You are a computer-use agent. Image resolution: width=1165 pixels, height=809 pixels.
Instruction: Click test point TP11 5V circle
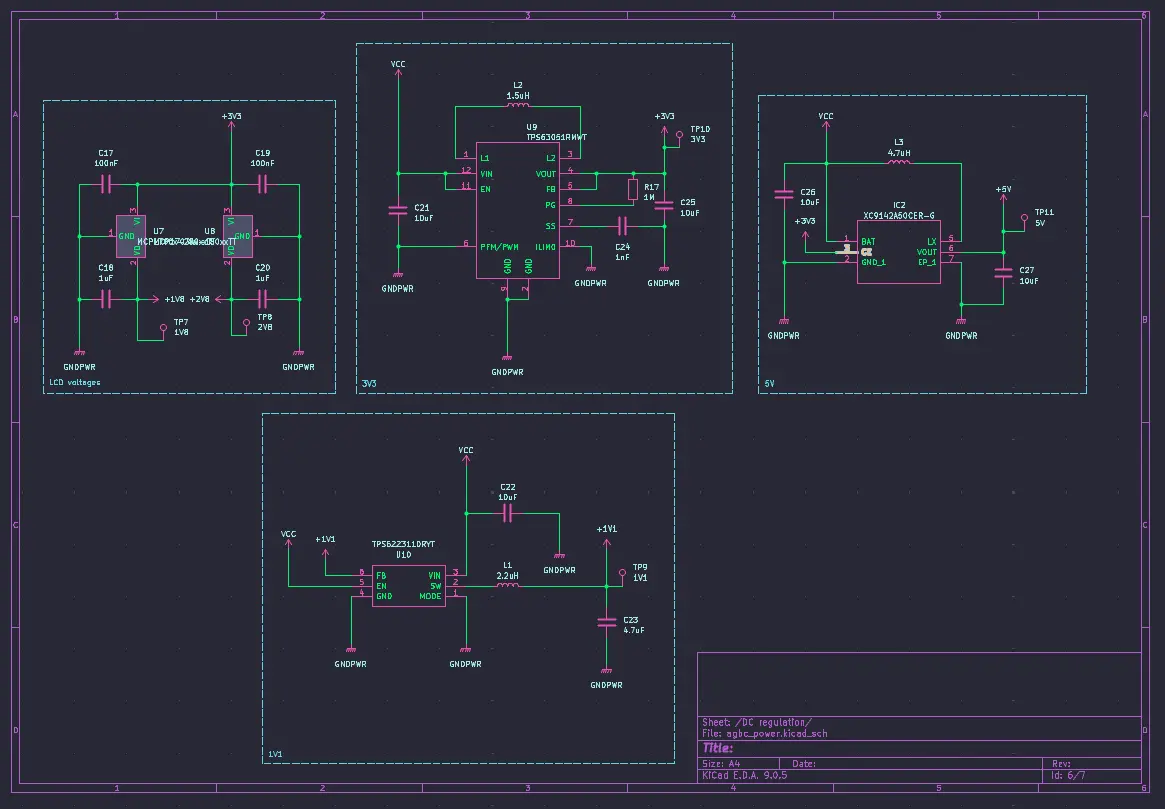coord(1025,218)
